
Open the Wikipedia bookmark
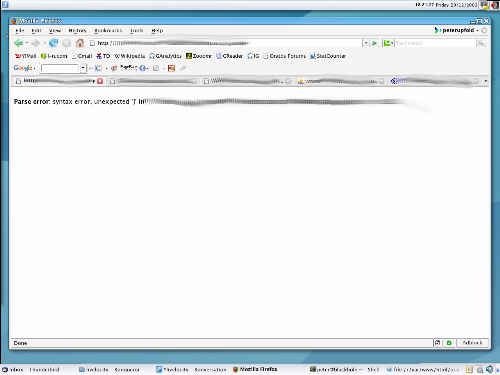[x=130, y=56]
